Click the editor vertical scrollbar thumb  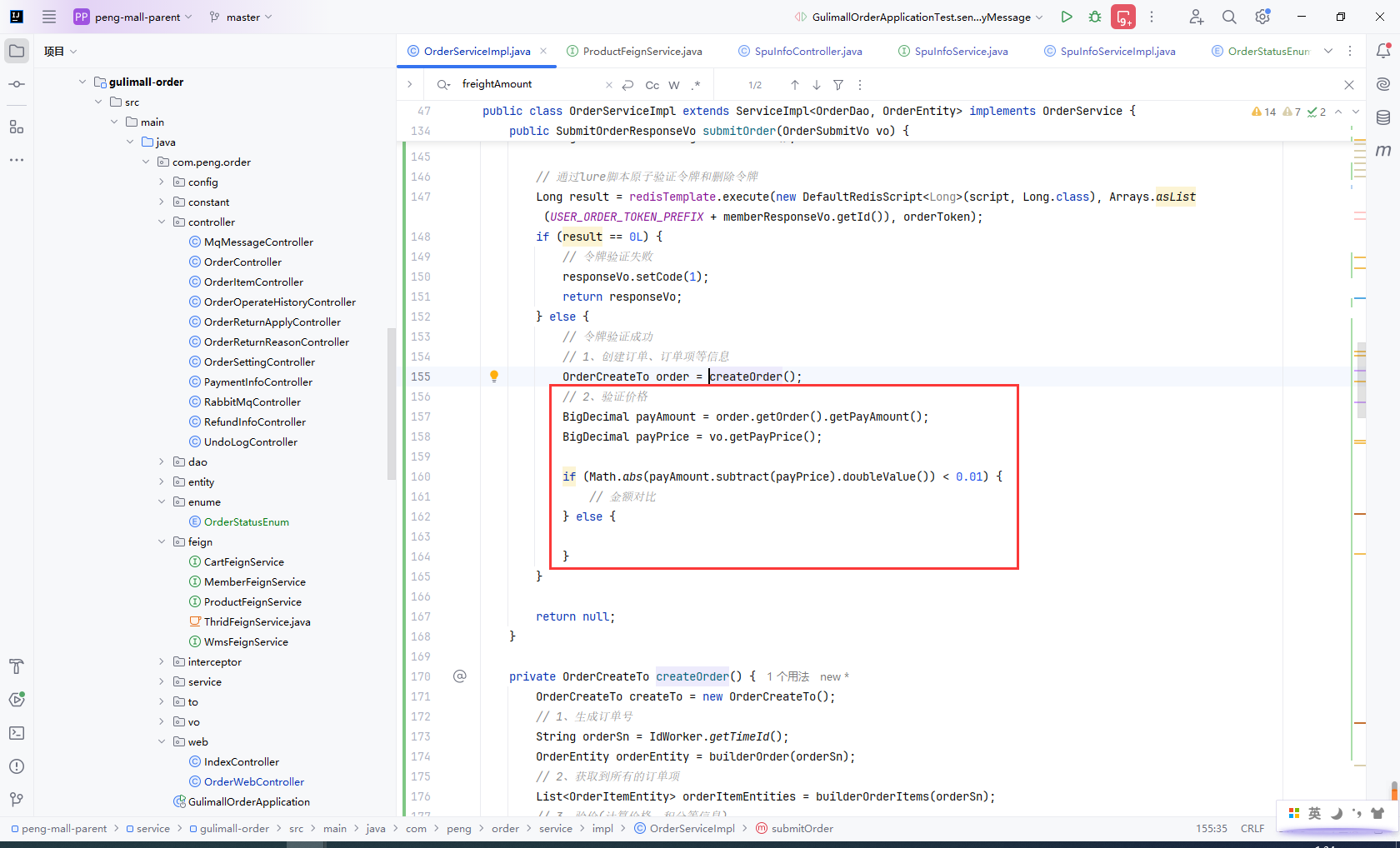pos(1362,380)
